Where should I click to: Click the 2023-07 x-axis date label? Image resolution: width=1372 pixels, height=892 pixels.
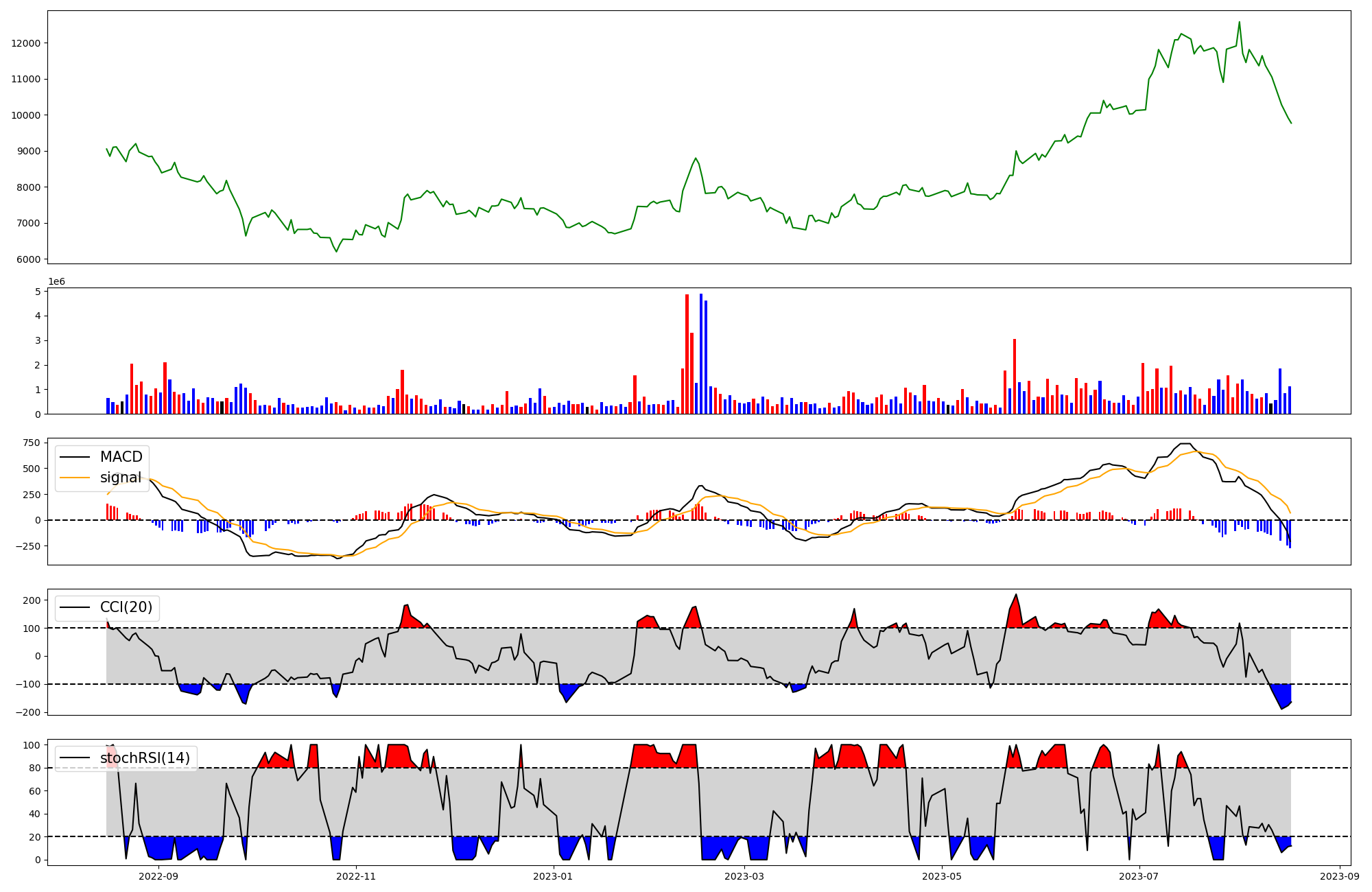(x=1139, y=876)
